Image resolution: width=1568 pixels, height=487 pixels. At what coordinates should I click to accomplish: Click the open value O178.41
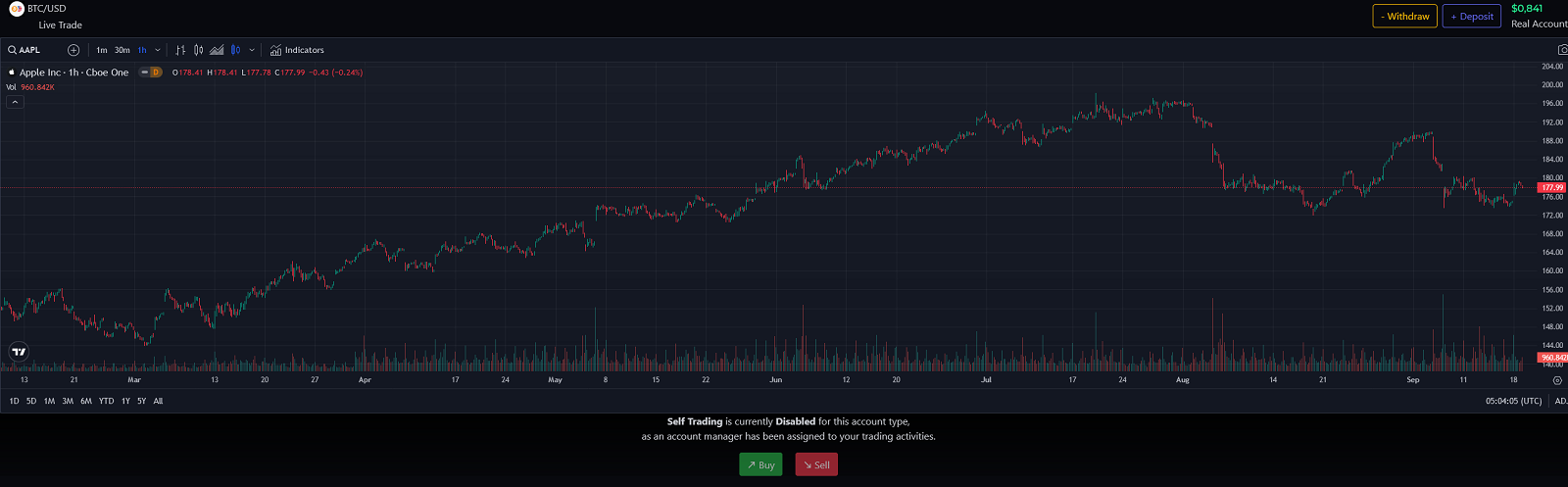[187, 73]
